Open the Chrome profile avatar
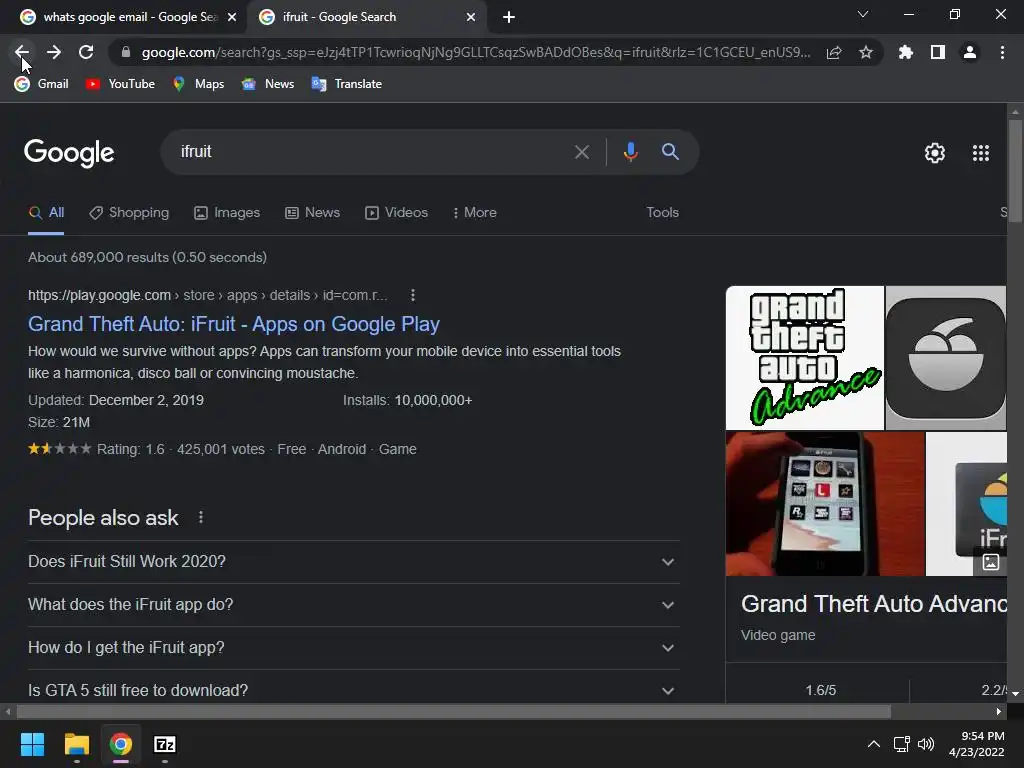The height and width of the screenshot is (768, 1024). 970,52
